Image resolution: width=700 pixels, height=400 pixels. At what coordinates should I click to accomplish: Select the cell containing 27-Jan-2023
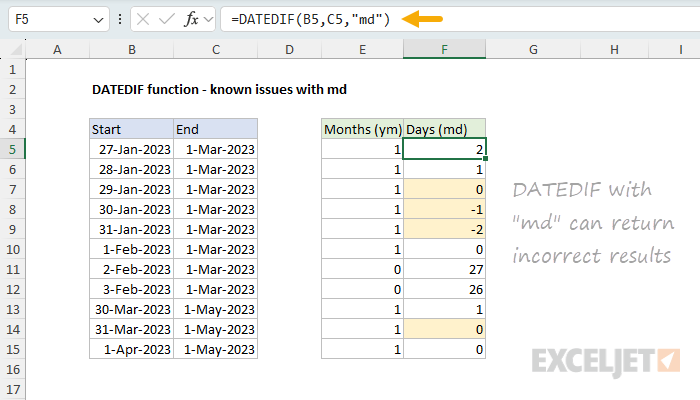131,149
